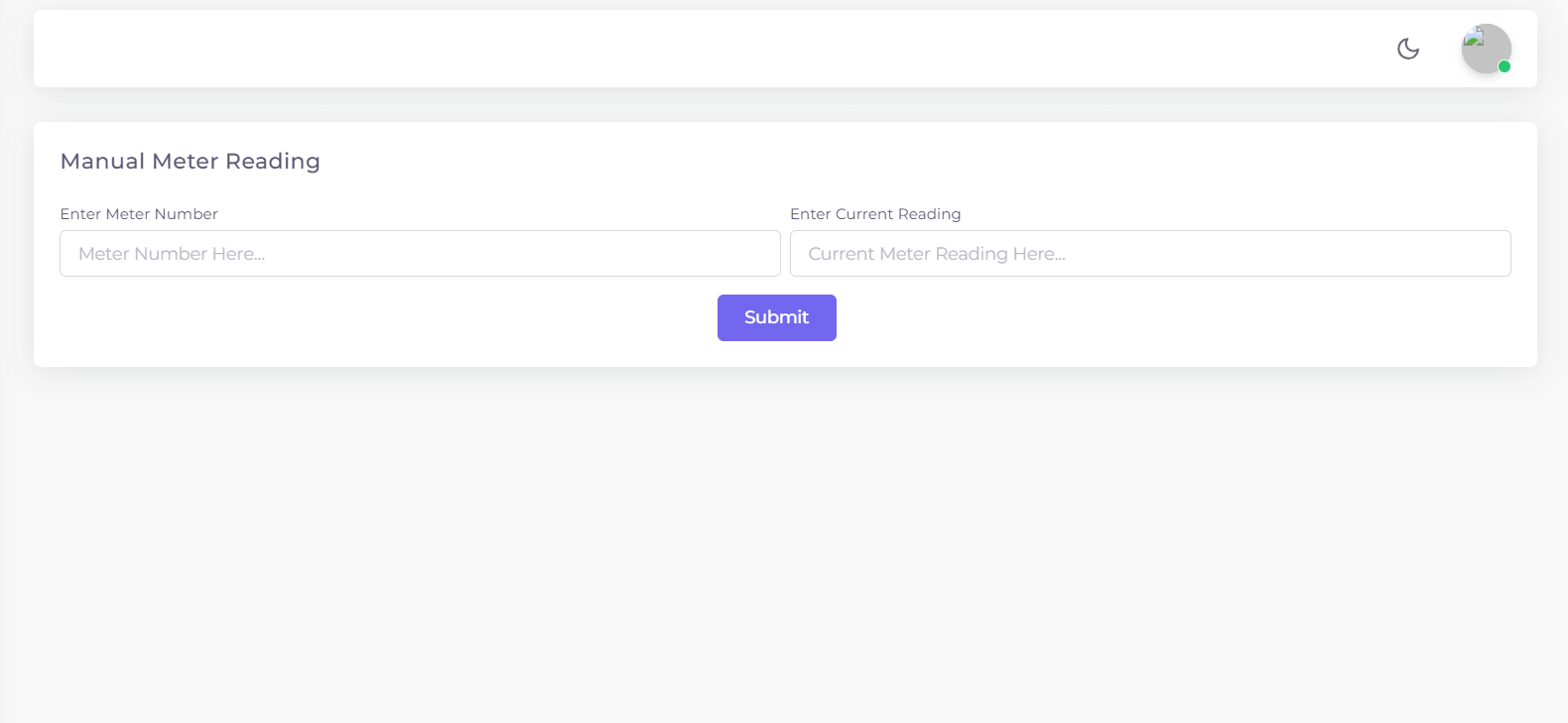The width and height of the screenshot is (1568, 723).
Task: Click the word "Submit" on purple button
Action: click(x=777, y=317)
